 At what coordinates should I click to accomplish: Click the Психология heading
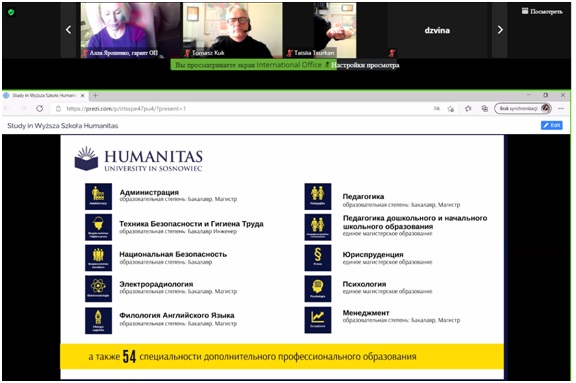point(364,284)
